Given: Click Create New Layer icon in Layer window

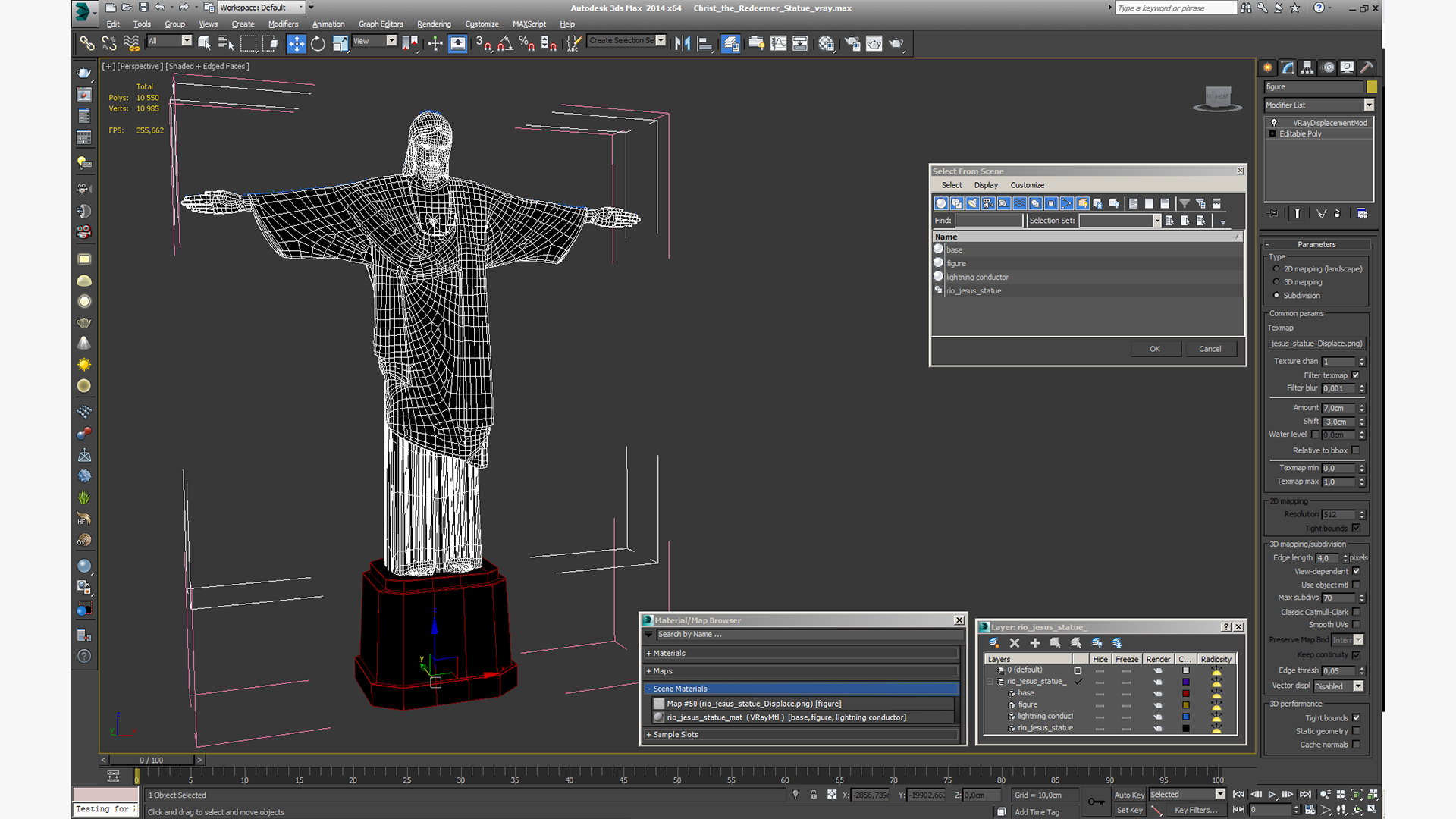Looking at the screenshot, I should (x=994, y=642).
